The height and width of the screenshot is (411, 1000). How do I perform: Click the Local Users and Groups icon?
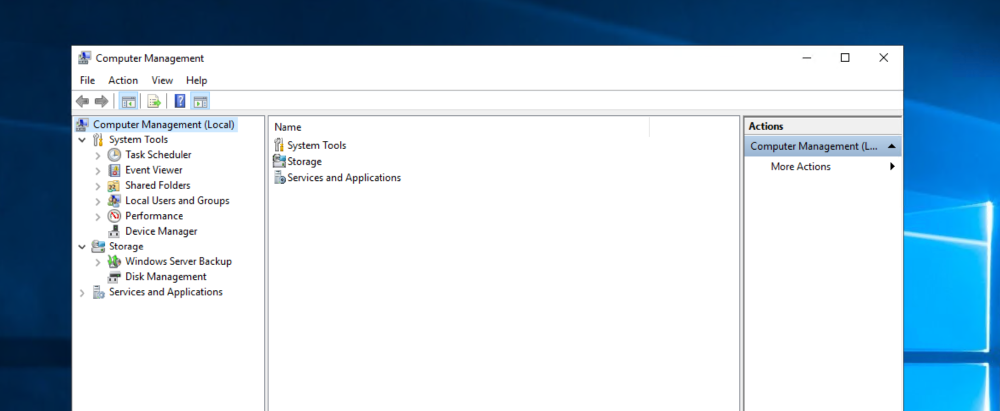click(x=114, y=200)
